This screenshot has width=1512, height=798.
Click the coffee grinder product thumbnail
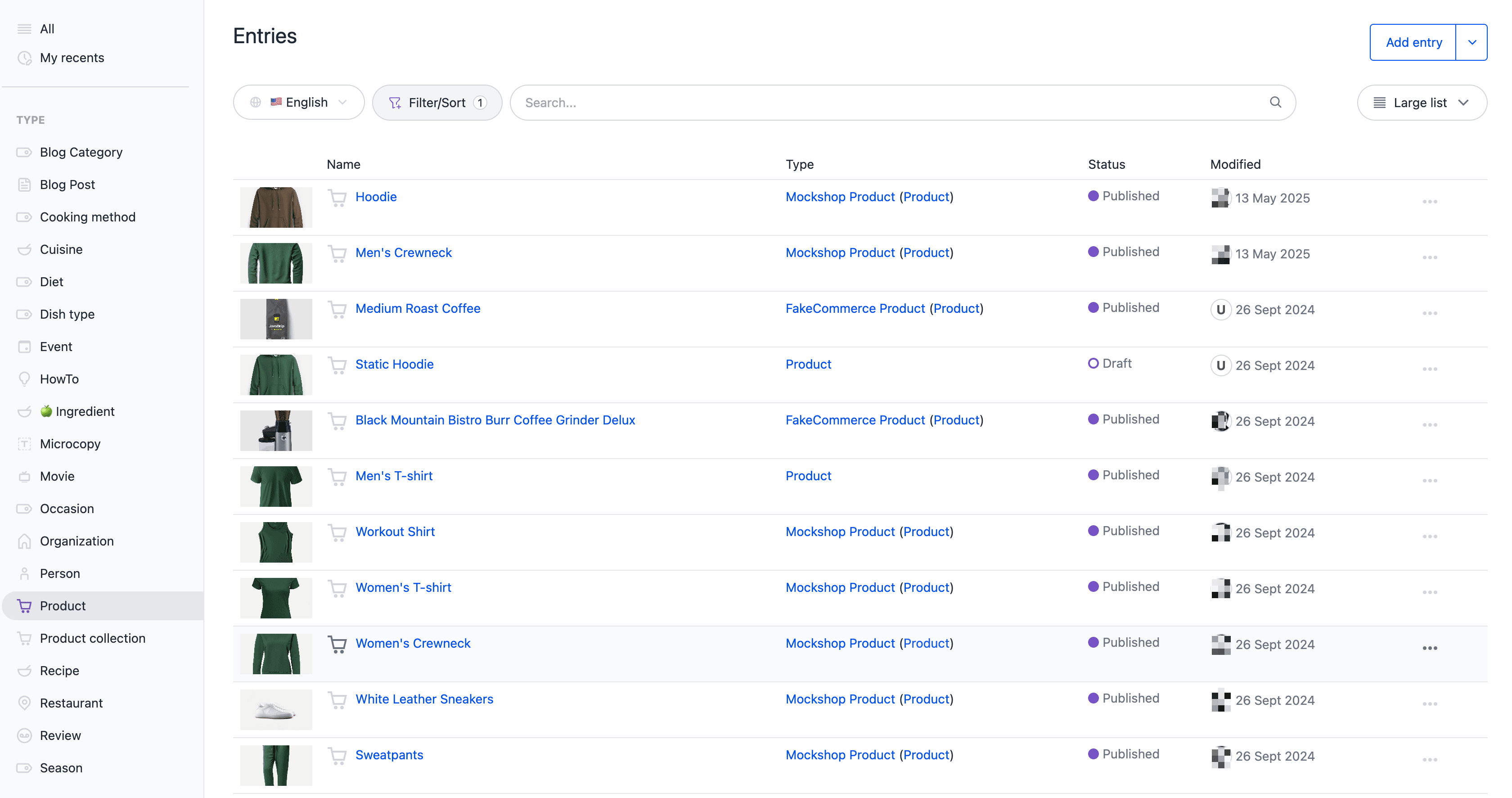(276, 430)
